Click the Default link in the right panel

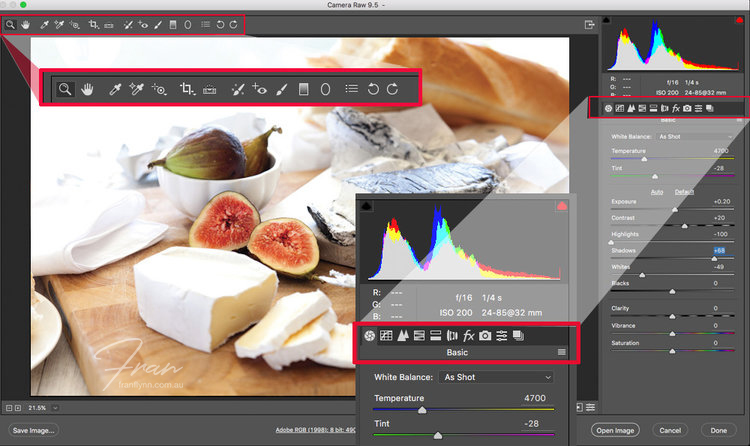[684, 192]
